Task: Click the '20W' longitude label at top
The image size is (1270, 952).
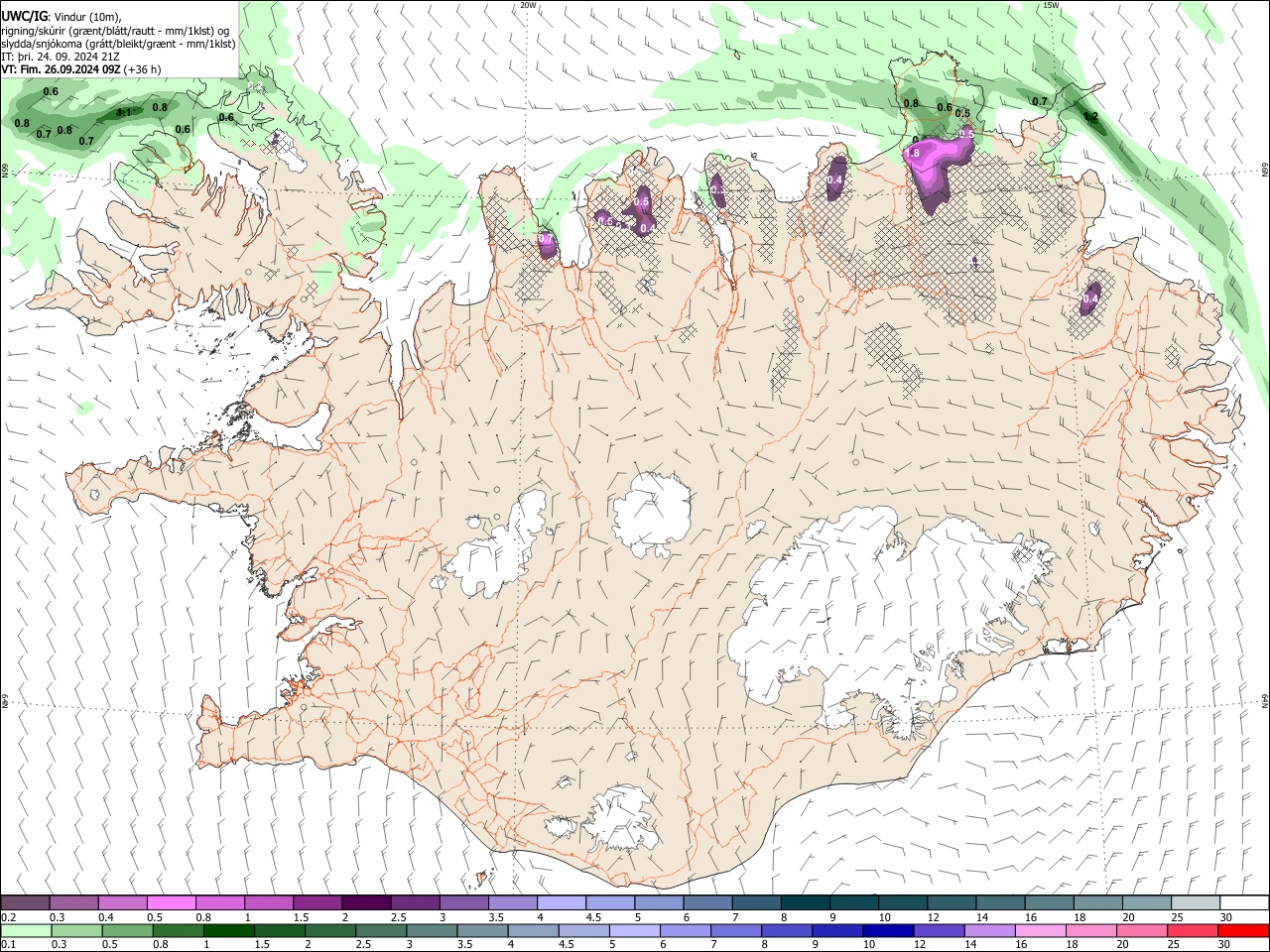Action: click(528, 5)
